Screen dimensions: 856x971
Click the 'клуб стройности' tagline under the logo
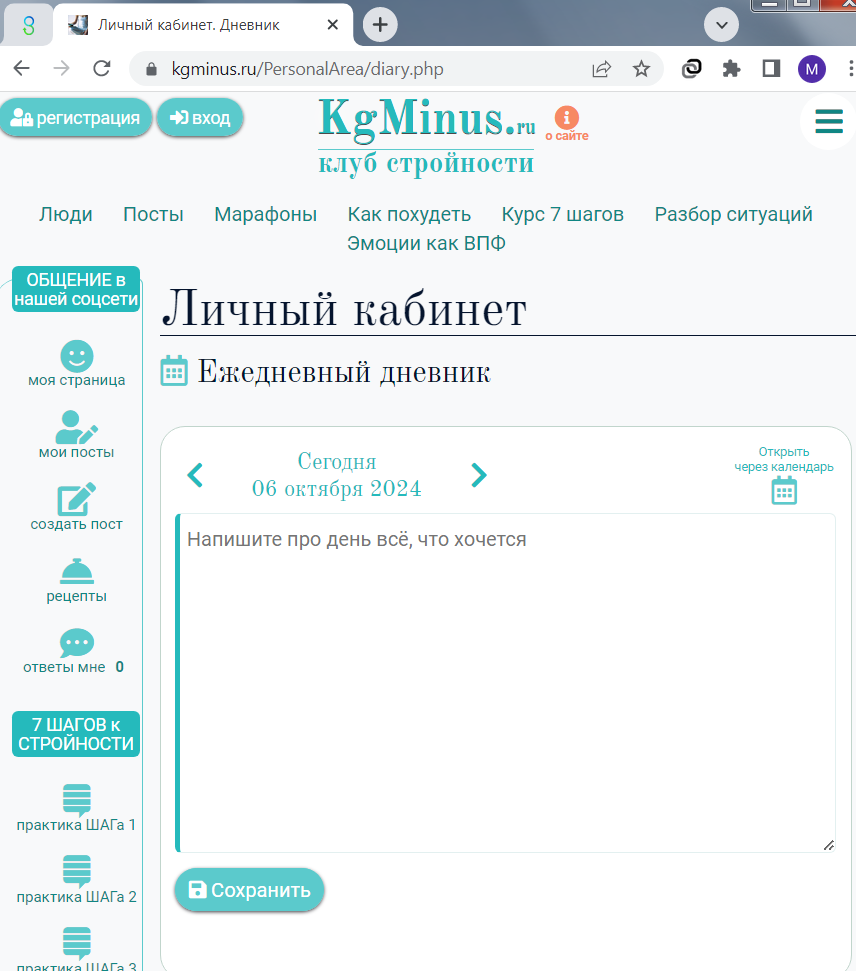426,163
